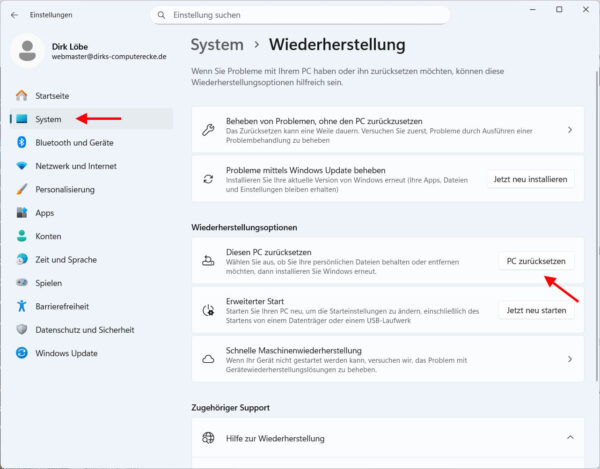Click the globe icon for Hilfe zur Wiederherstellung
The height and width of the screenshot is (469, 600).
pos(208,438)
